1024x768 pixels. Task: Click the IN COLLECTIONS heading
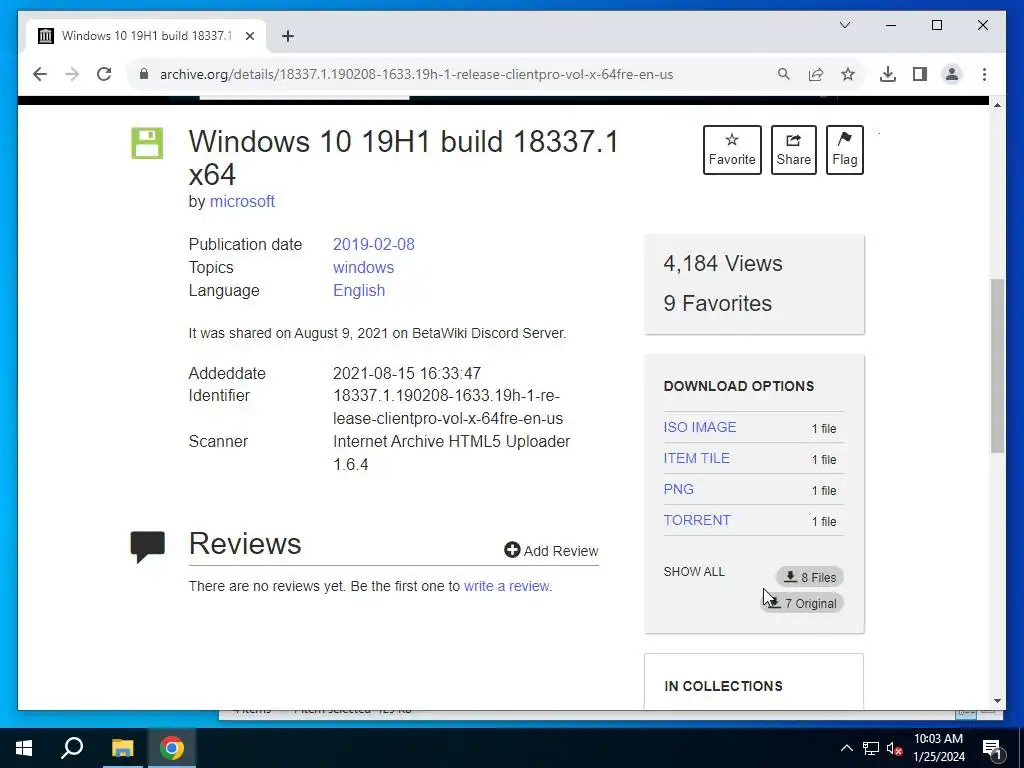pos(723,686)
